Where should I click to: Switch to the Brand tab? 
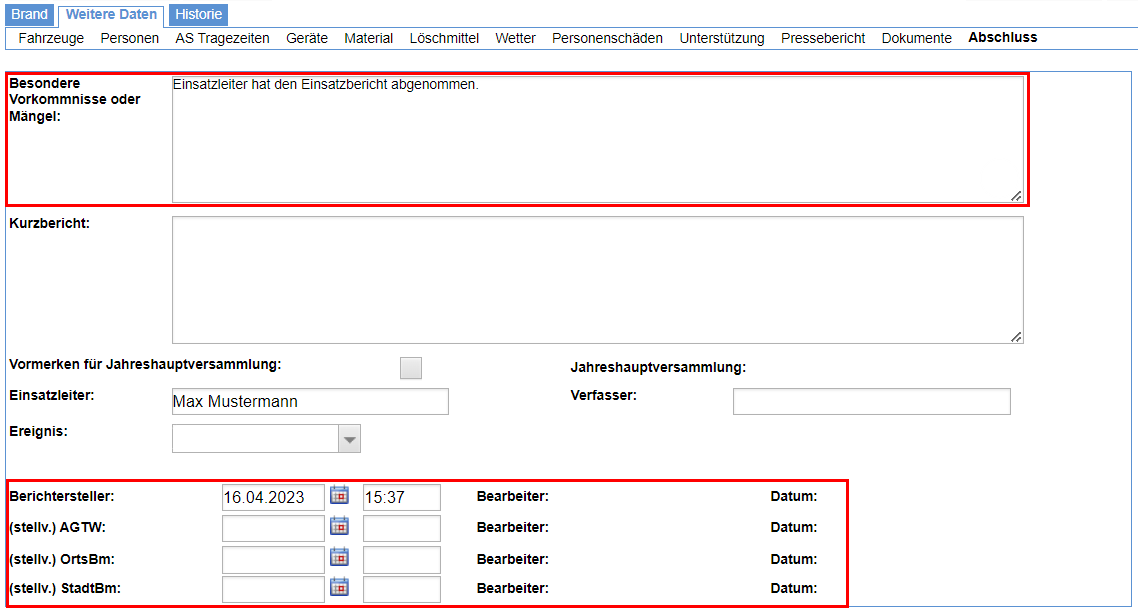pos(30,15)
